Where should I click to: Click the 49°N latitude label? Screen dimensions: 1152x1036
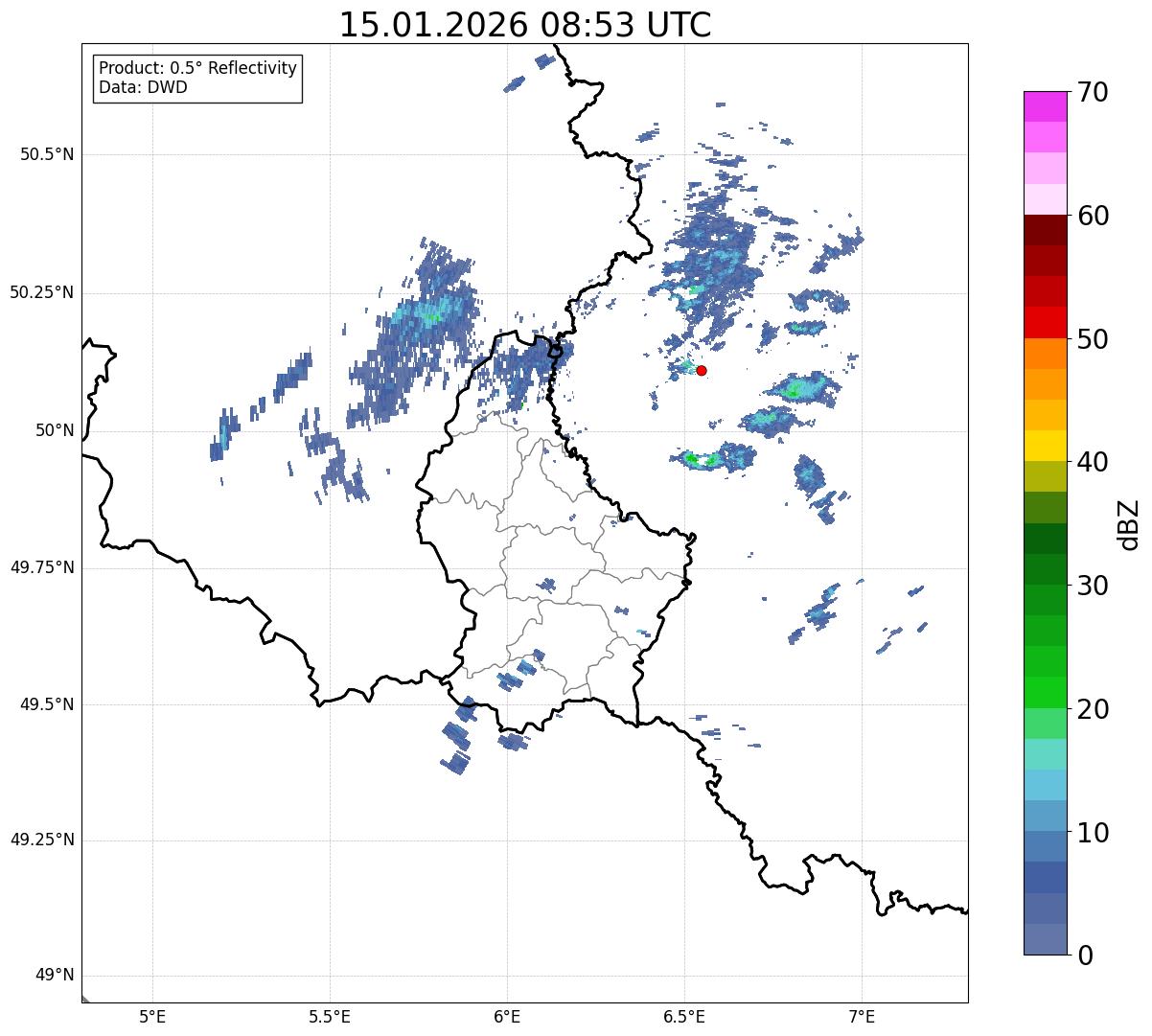click(56, 976)
